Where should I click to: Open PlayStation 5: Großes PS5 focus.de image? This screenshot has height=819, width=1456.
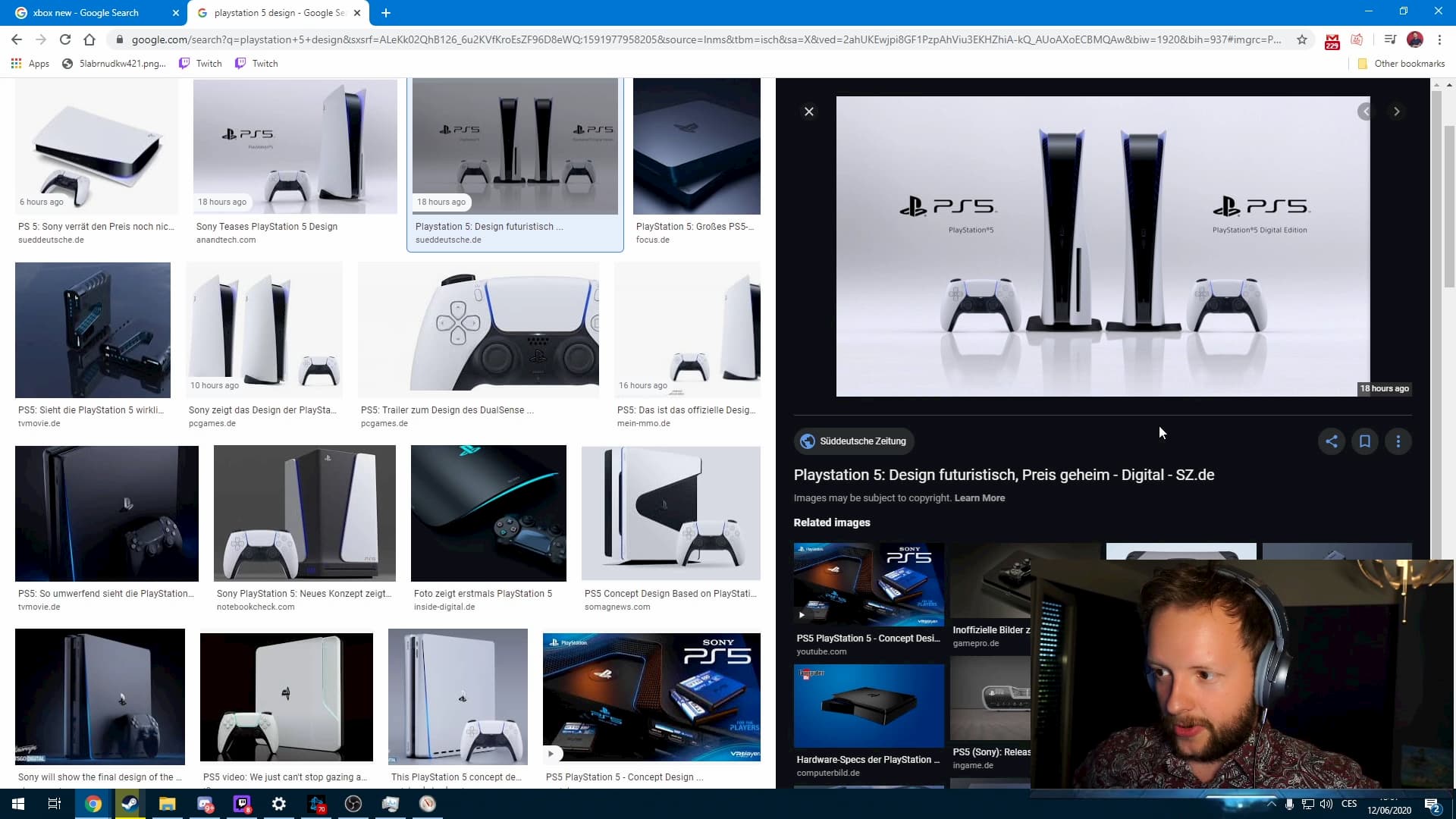coord(697,146)
